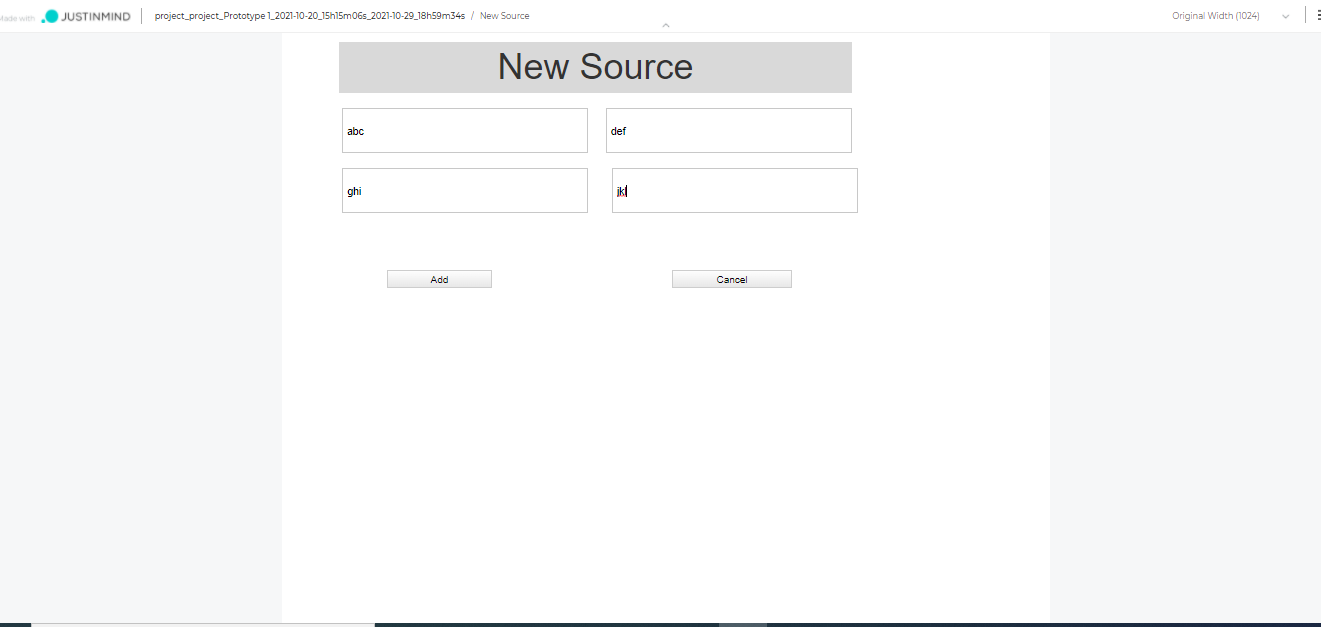Focus the input field containing ghi
Screen dimensions: 1321x627
[464, 191]
